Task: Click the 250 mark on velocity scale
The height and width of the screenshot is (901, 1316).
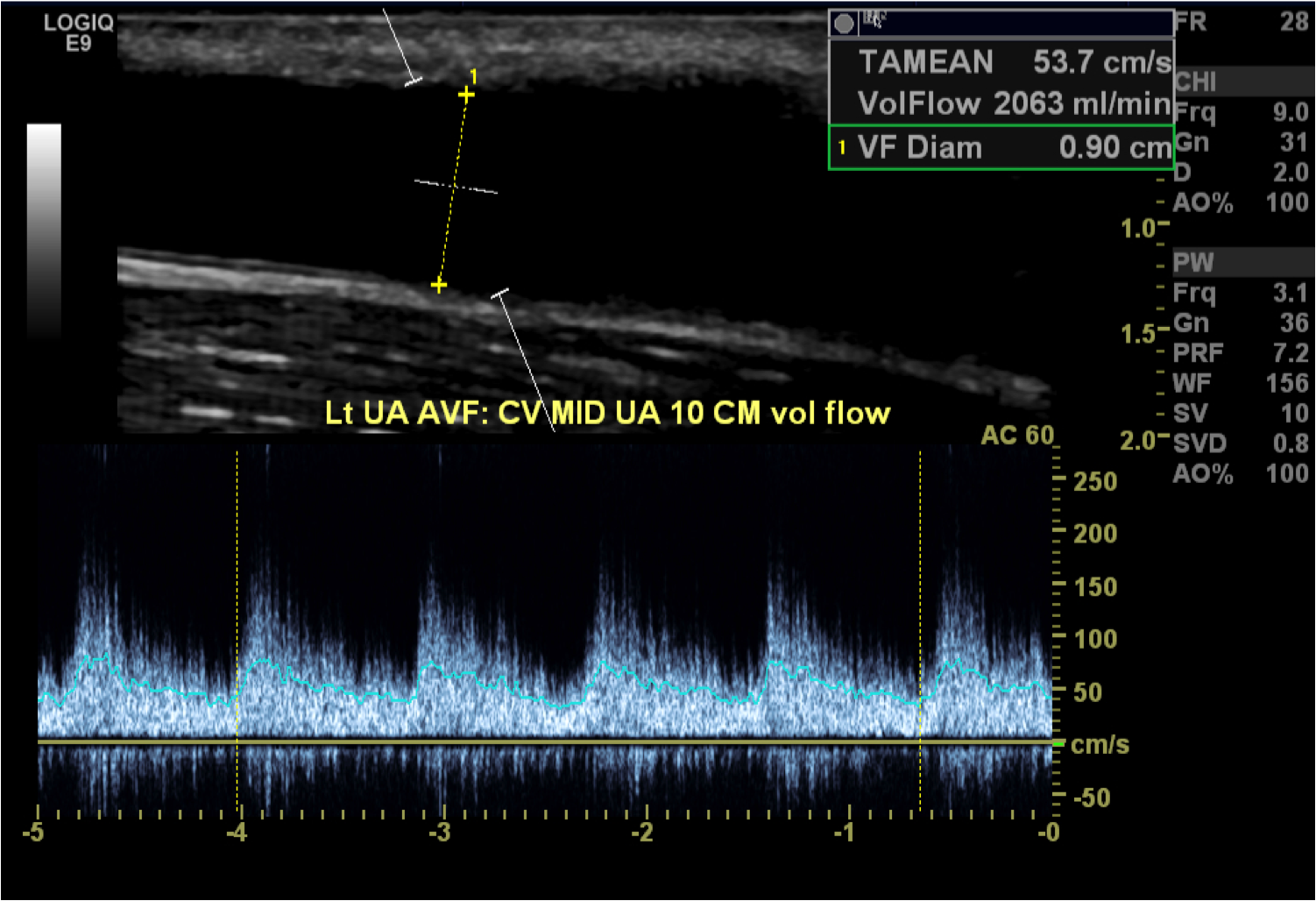Action: [1094, 482]
